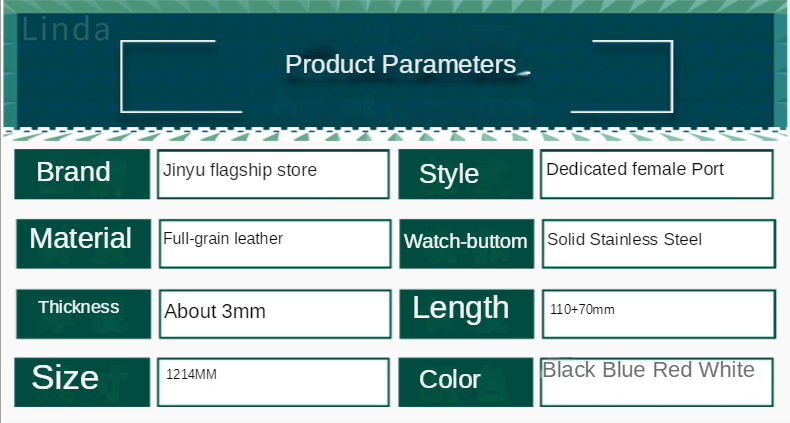
Task: Select the Thickness label
Action: (x=82, y=308)
